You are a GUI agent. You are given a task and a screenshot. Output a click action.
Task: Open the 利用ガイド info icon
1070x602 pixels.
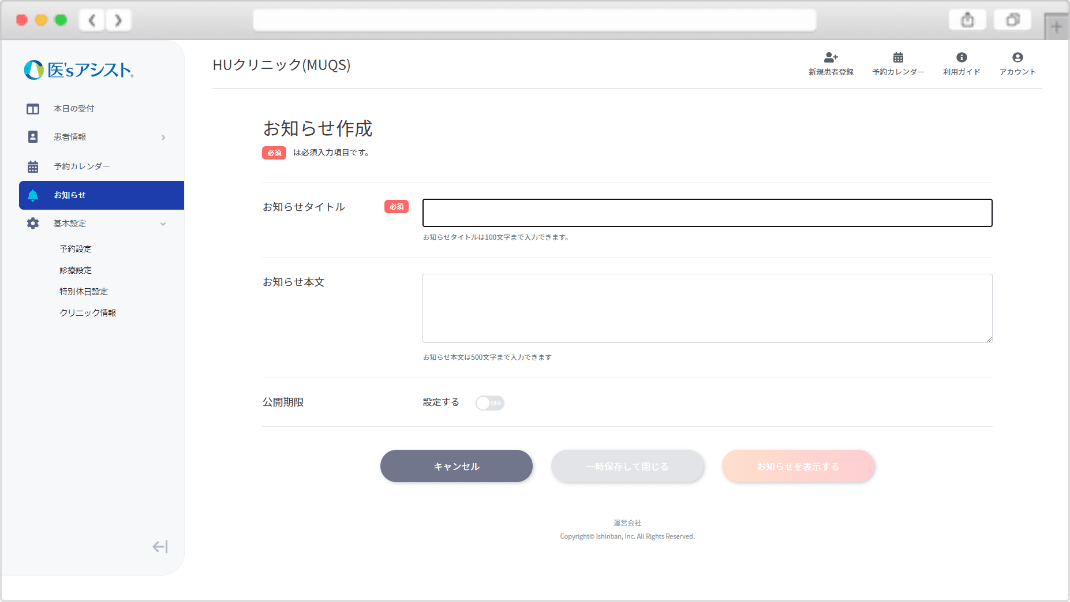point(961,58)
